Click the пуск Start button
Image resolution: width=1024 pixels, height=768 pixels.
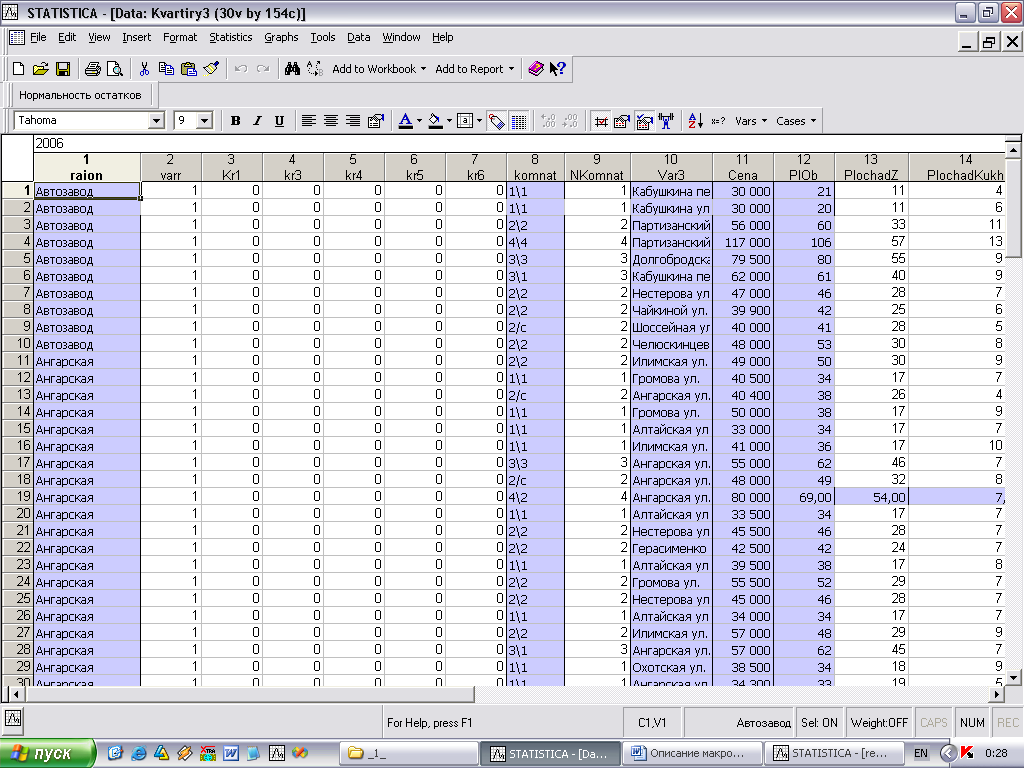[x=47, y=753]
